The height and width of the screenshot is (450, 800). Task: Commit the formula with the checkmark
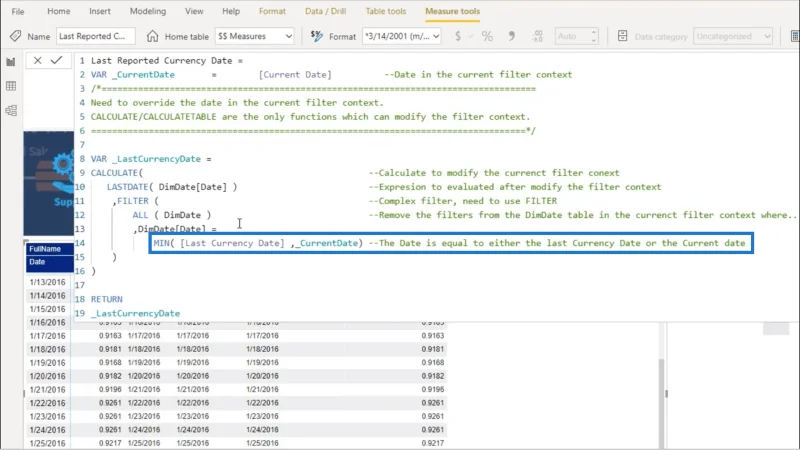[x=56, y=60]
